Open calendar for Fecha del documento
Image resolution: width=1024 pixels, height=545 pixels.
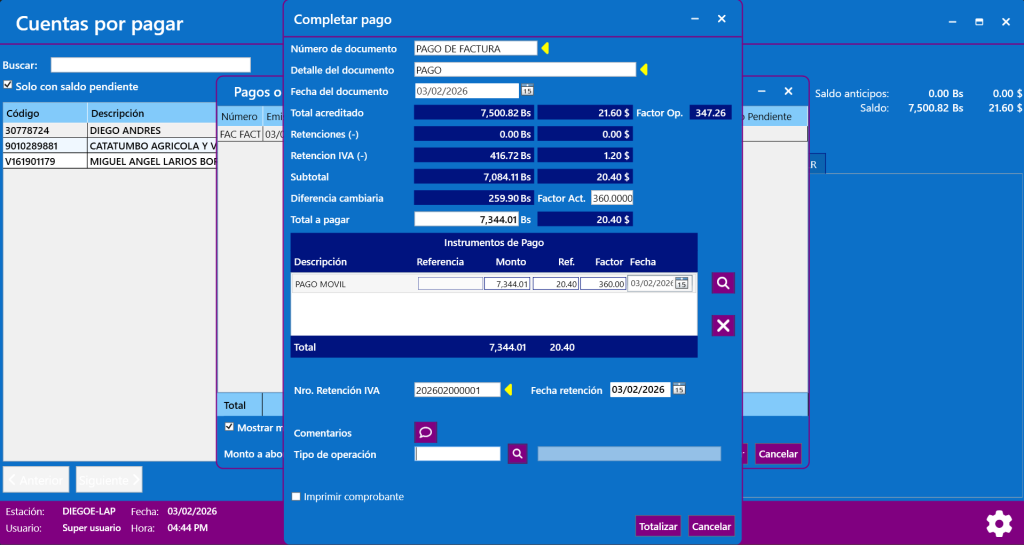click(x=527, y=91)
